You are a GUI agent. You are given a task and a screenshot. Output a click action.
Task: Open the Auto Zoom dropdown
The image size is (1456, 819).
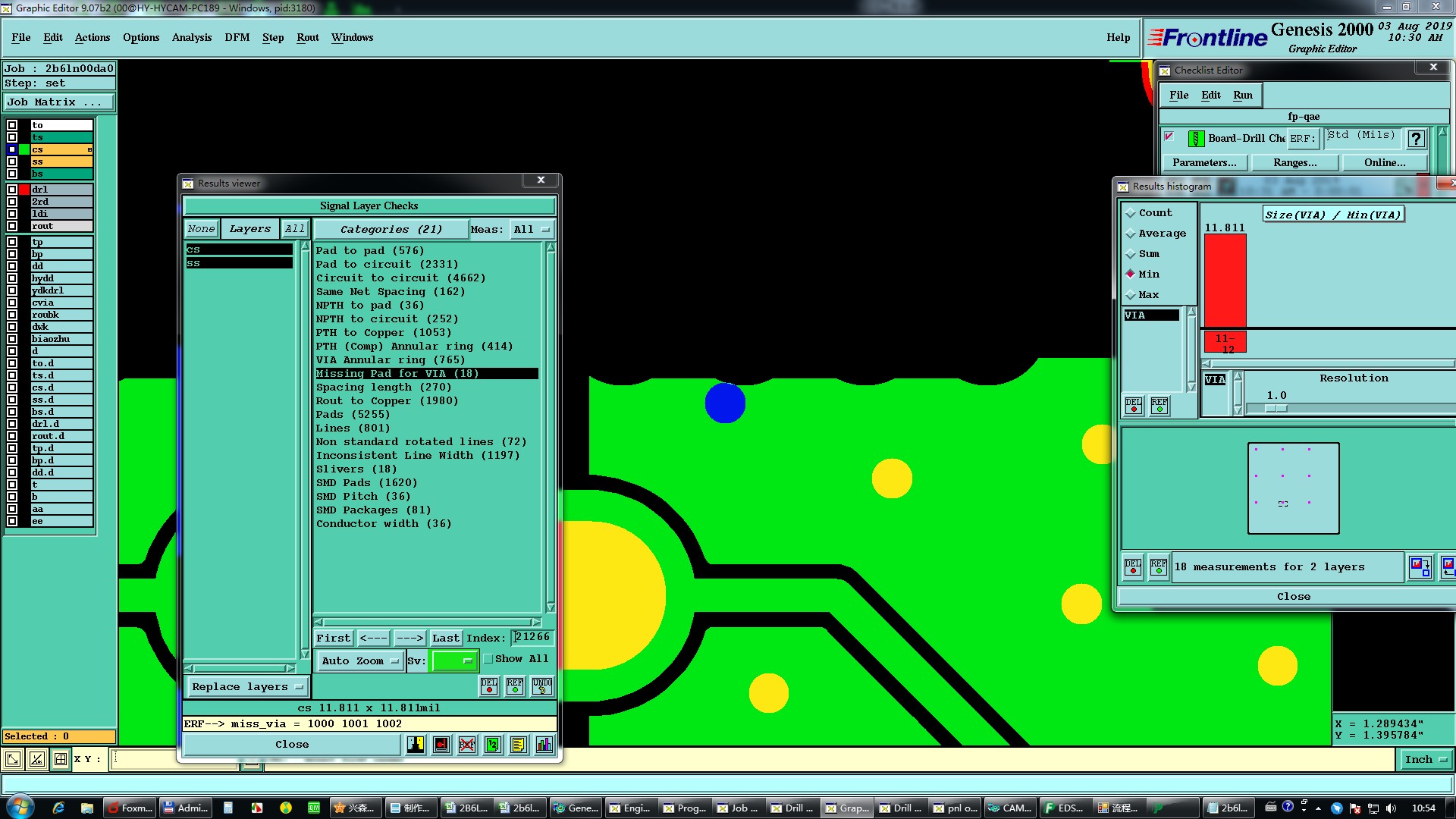359,661
